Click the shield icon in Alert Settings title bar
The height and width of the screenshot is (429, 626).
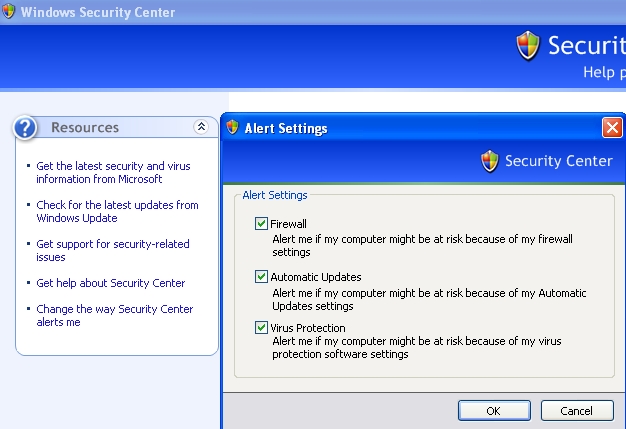[x=232, y=128]
